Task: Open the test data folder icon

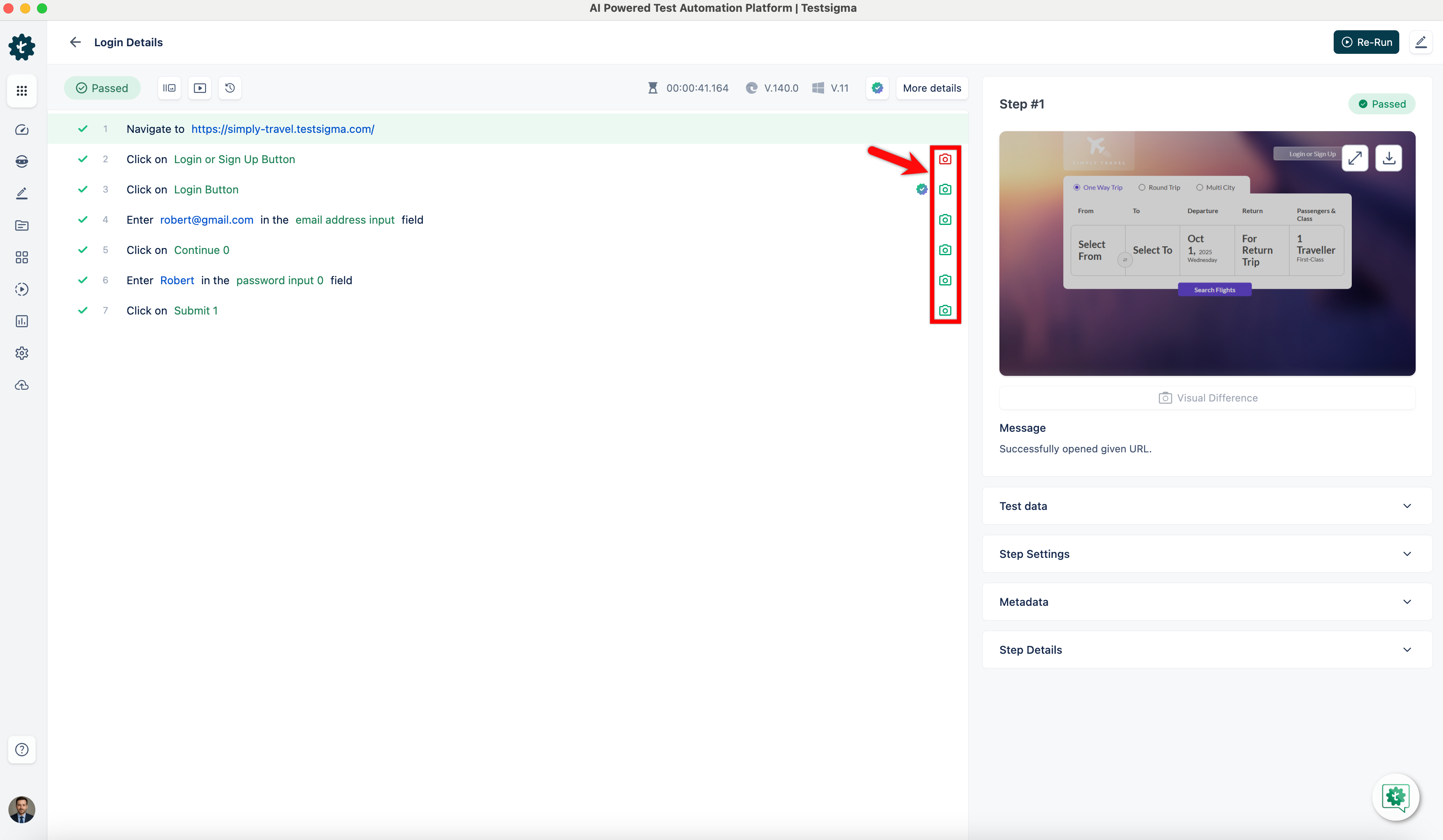Action: (22, 226)
